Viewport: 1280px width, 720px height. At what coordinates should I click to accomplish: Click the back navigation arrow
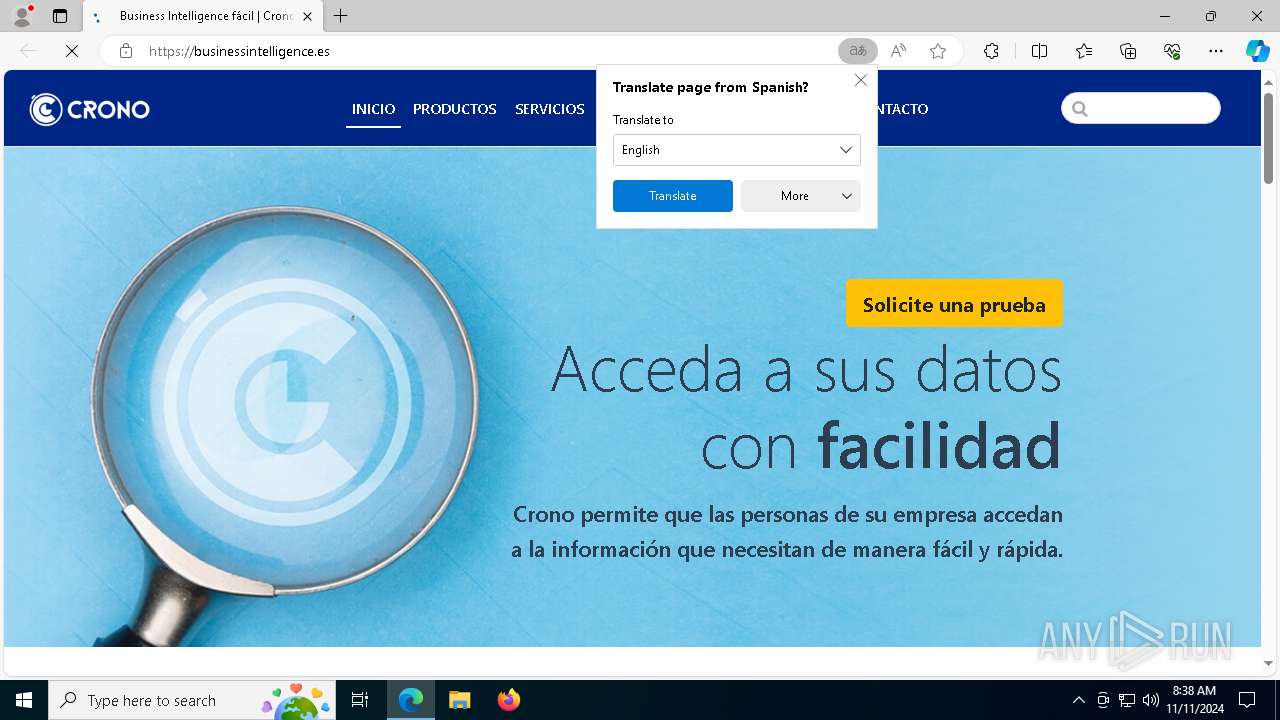(x=28, y=51)
